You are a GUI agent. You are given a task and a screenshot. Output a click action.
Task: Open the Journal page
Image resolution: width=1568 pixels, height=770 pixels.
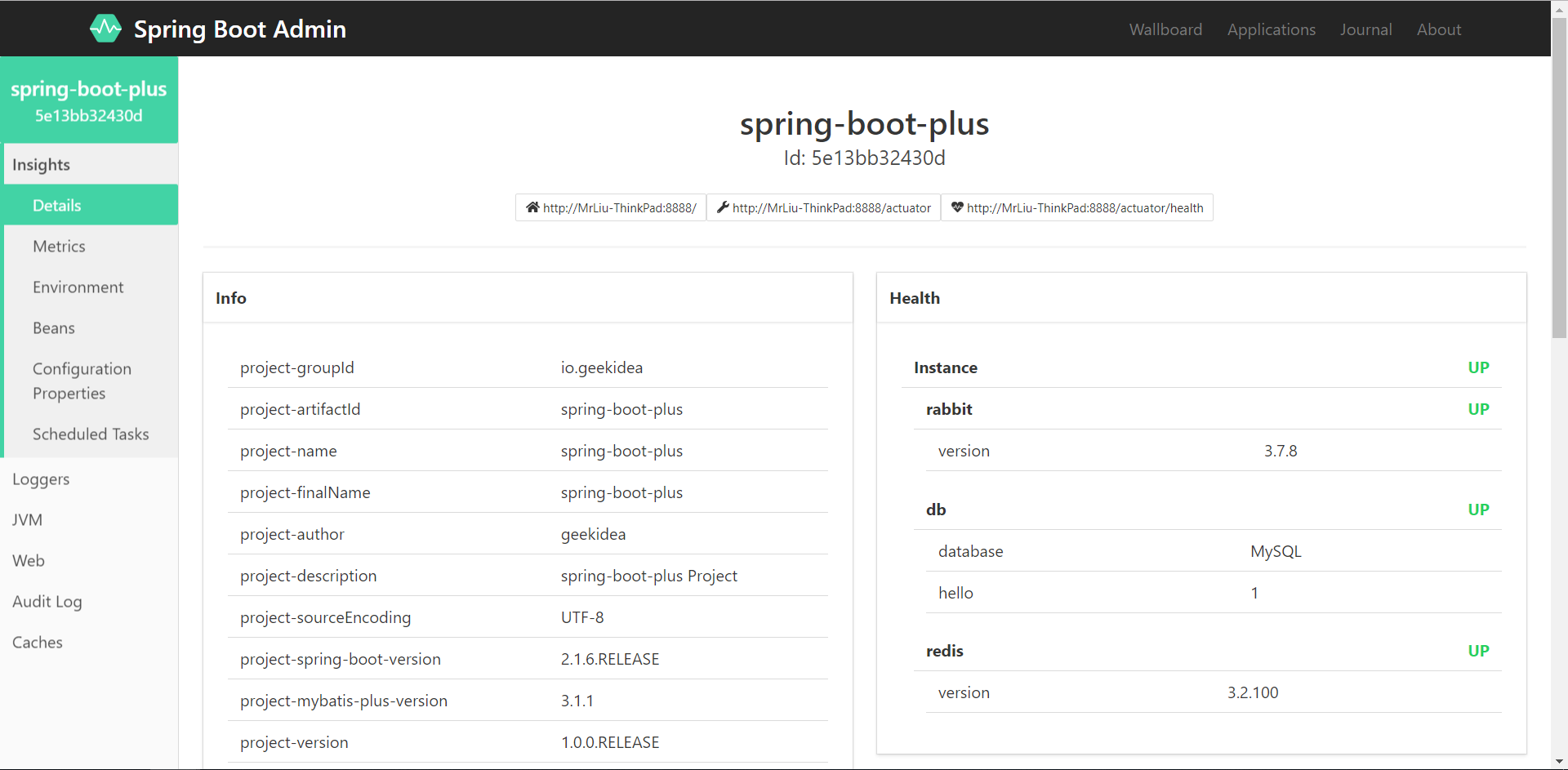pyautogui.click(x=1365, y=29)
